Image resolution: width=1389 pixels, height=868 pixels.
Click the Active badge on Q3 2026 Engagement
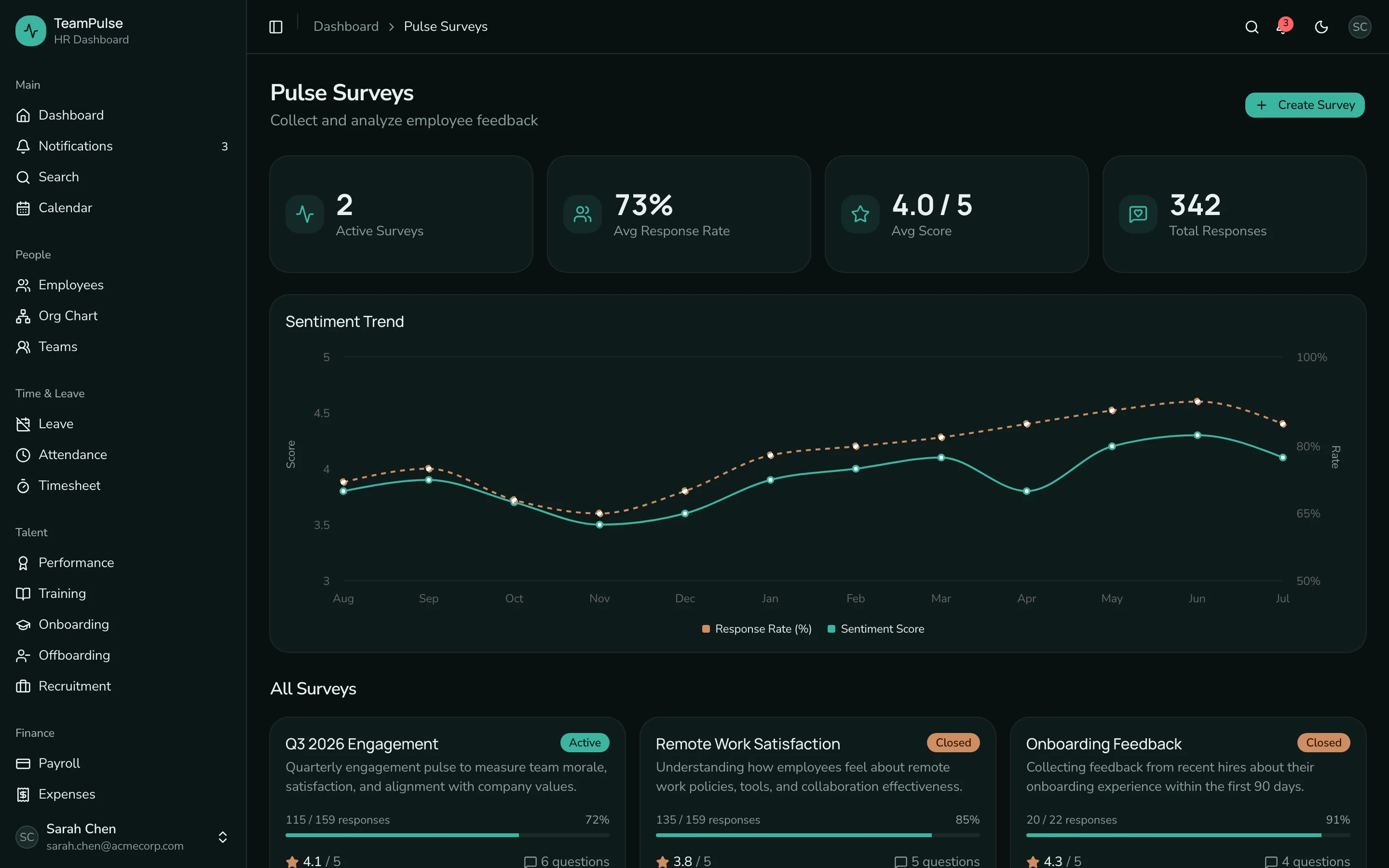(x=585, y=743)
